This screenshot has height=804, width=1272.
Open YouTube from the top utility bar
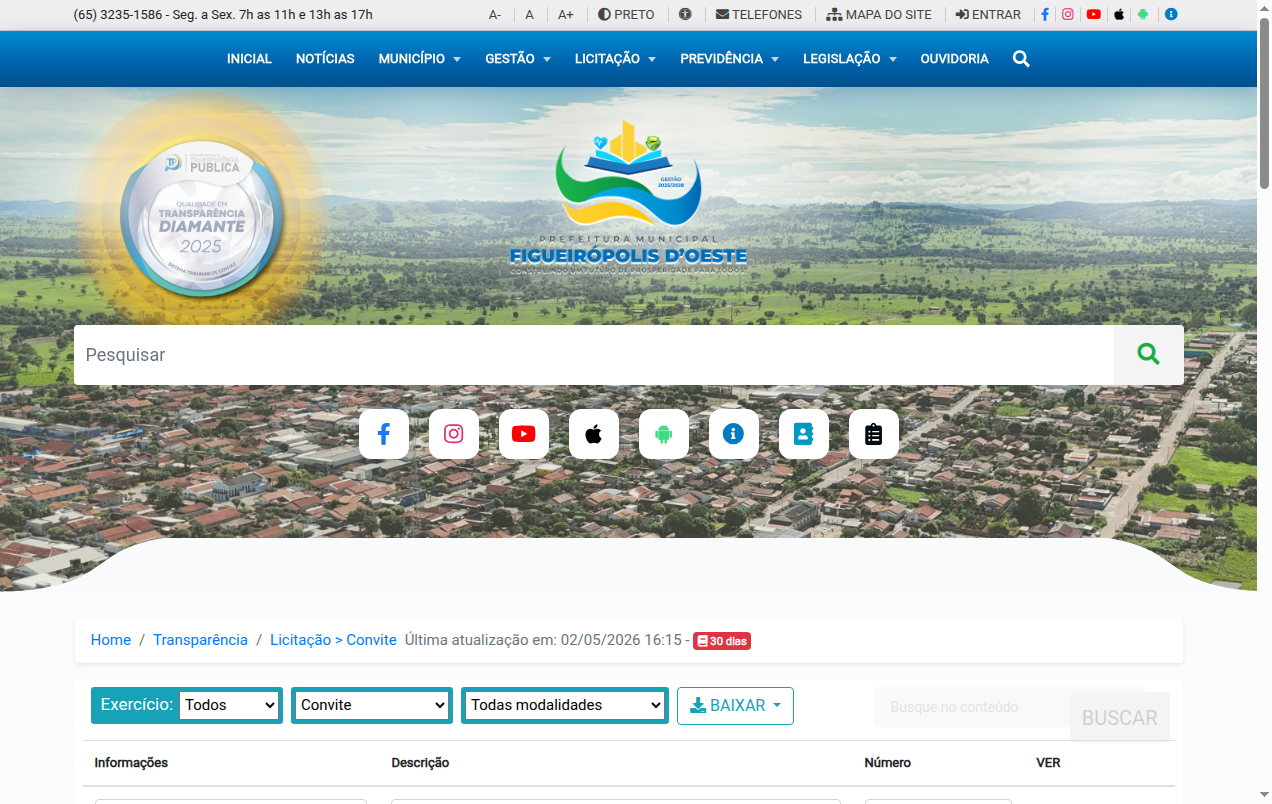coord(1094,15)
